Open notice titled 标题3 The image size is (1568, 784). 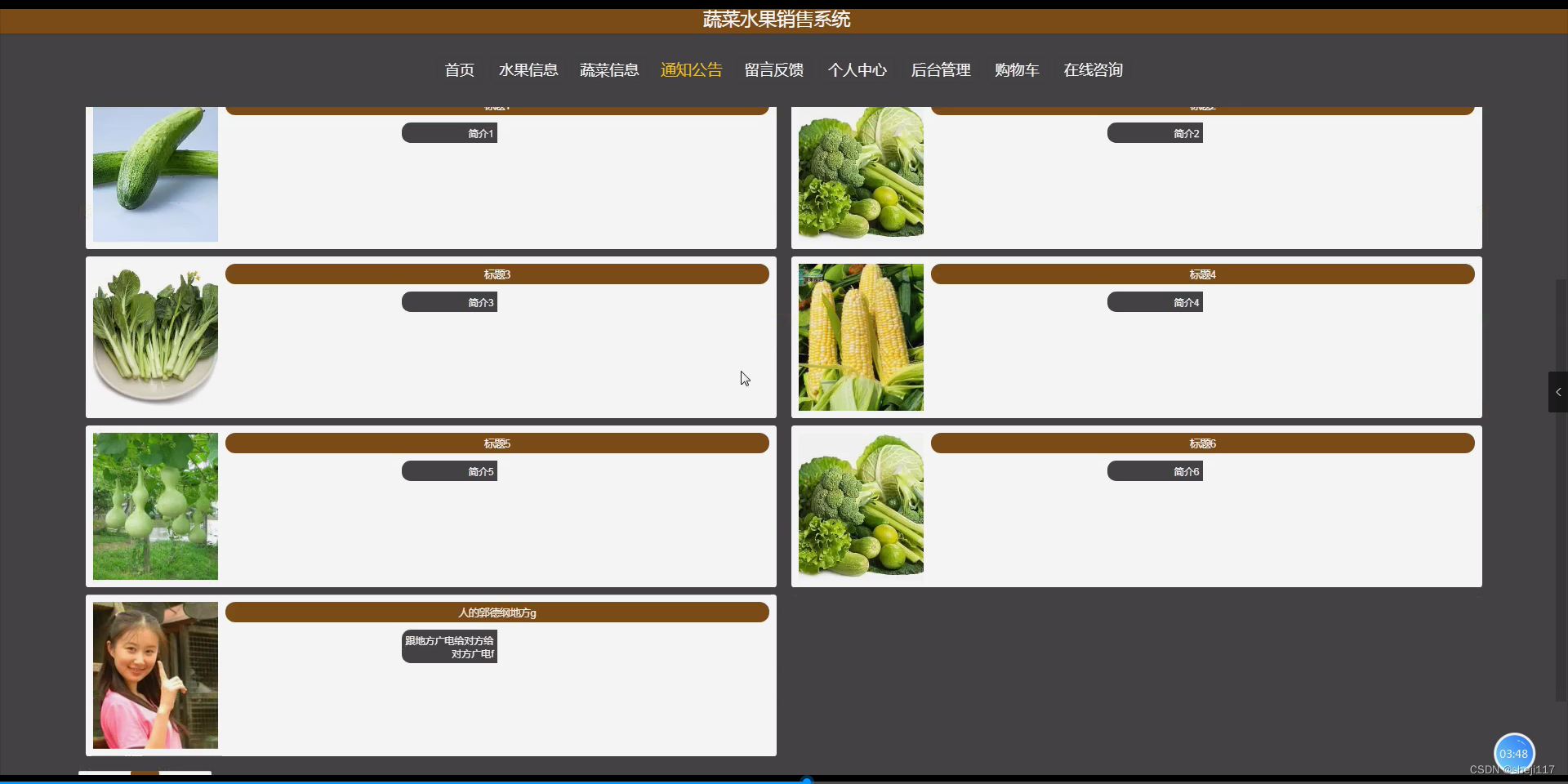tap(497, 274)
